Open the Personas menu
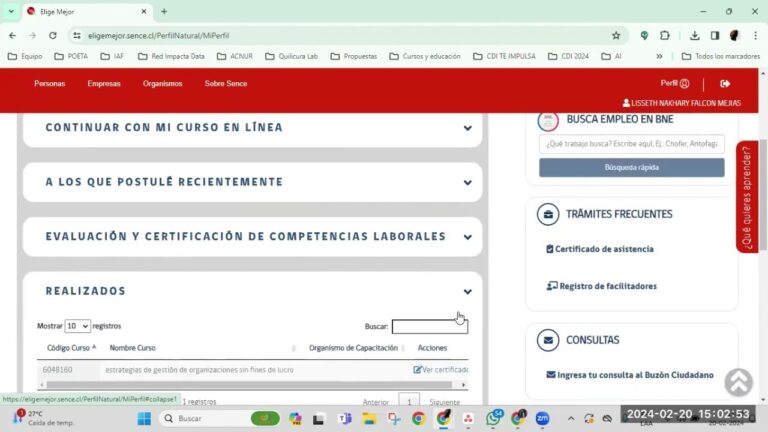The width and height of the screenshot is (768, 432). tap(49, 83)
